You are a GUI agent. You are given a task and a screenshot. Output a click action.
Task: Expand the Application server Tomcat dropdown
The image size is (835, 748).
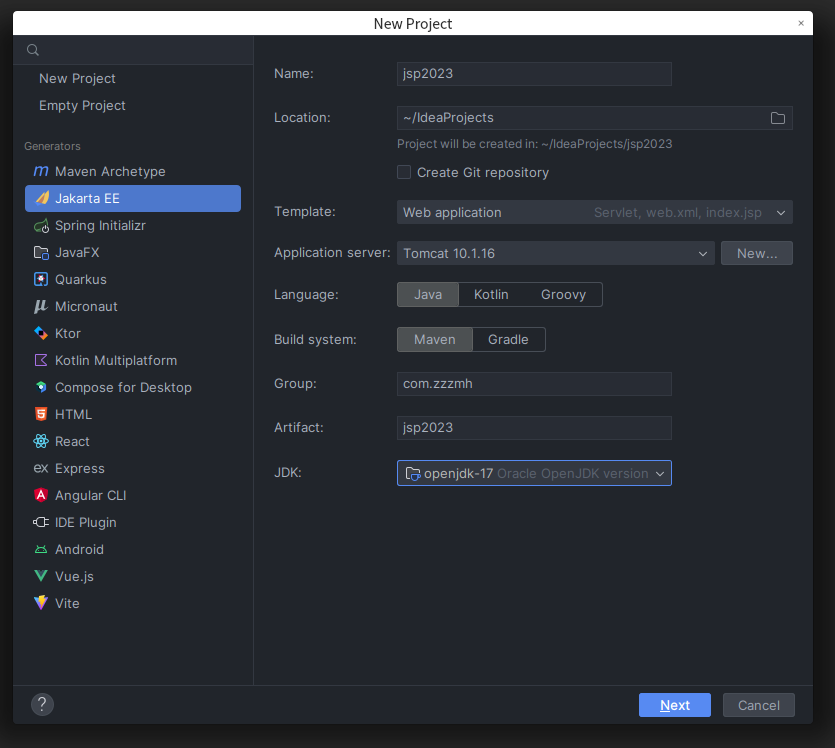pos(556,254)
